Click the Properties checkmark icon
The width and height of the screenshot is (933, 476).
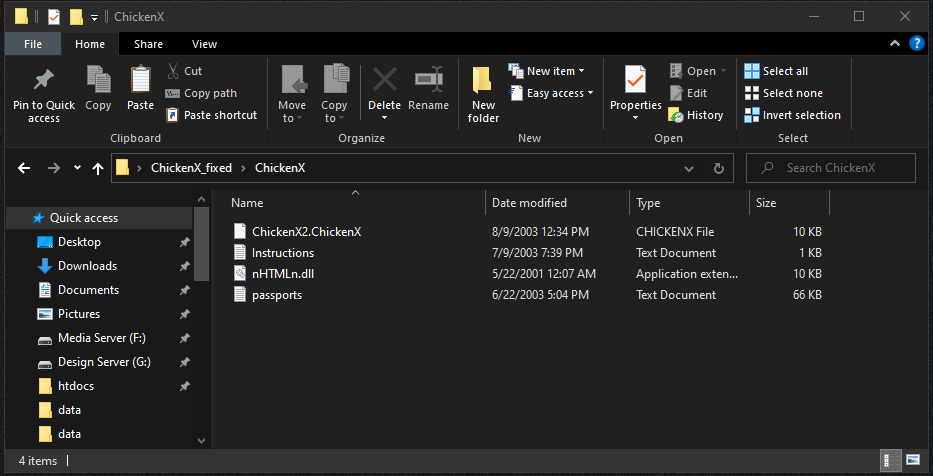635,80
